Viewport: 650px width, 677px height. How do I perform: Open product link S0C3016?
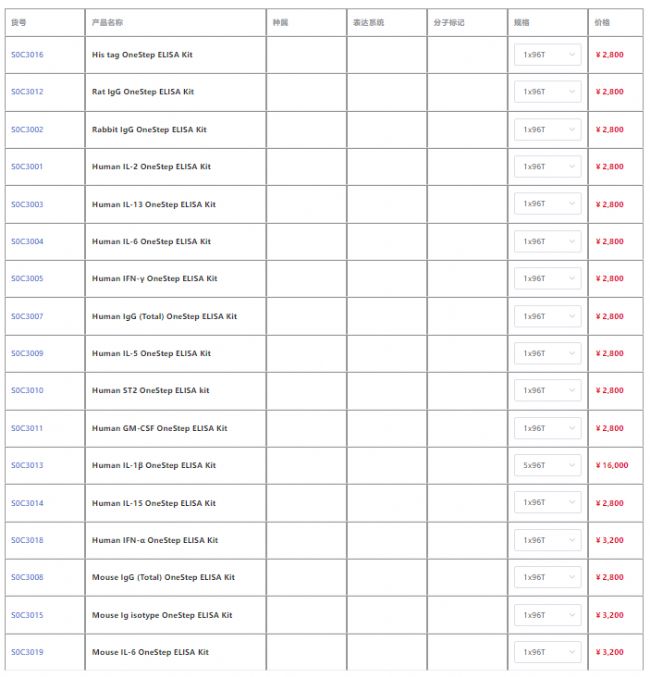[27, 55]
